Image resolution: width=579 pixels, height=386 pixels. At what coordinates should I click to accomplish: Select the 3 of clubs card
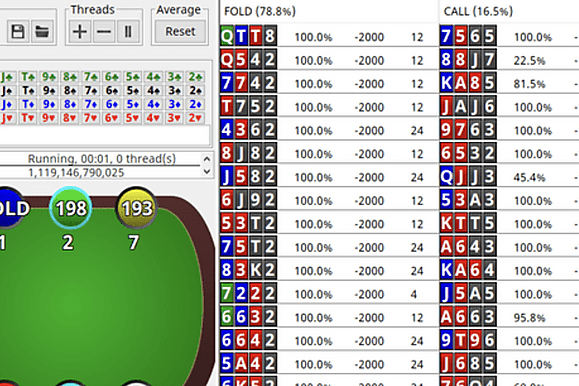(174, 77)
